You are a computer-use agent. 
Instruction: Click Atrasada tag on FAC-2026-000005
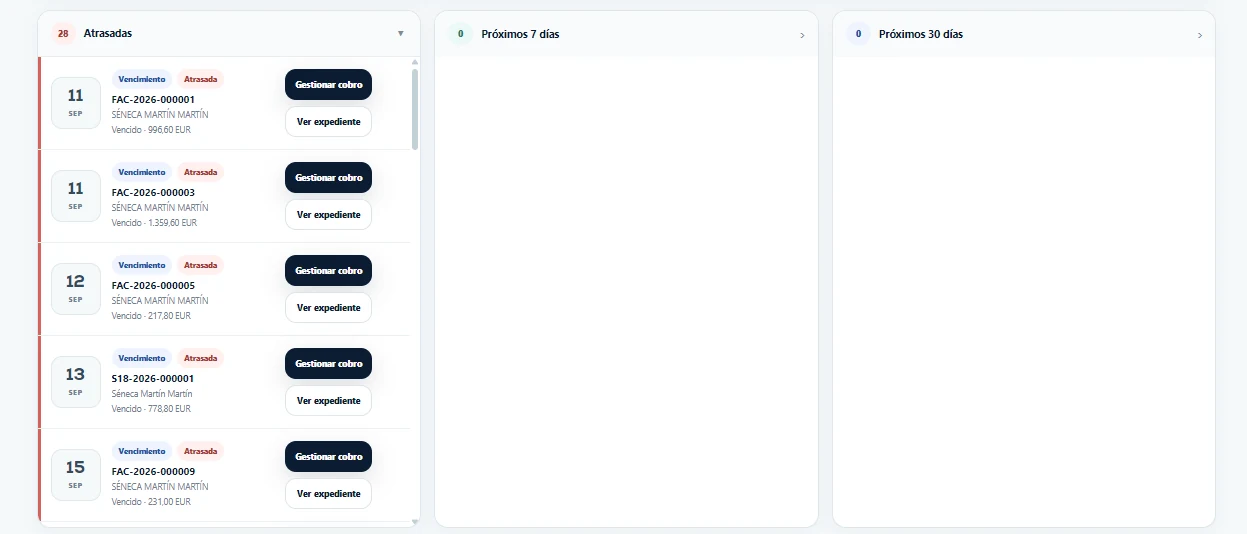click(201, 265)
